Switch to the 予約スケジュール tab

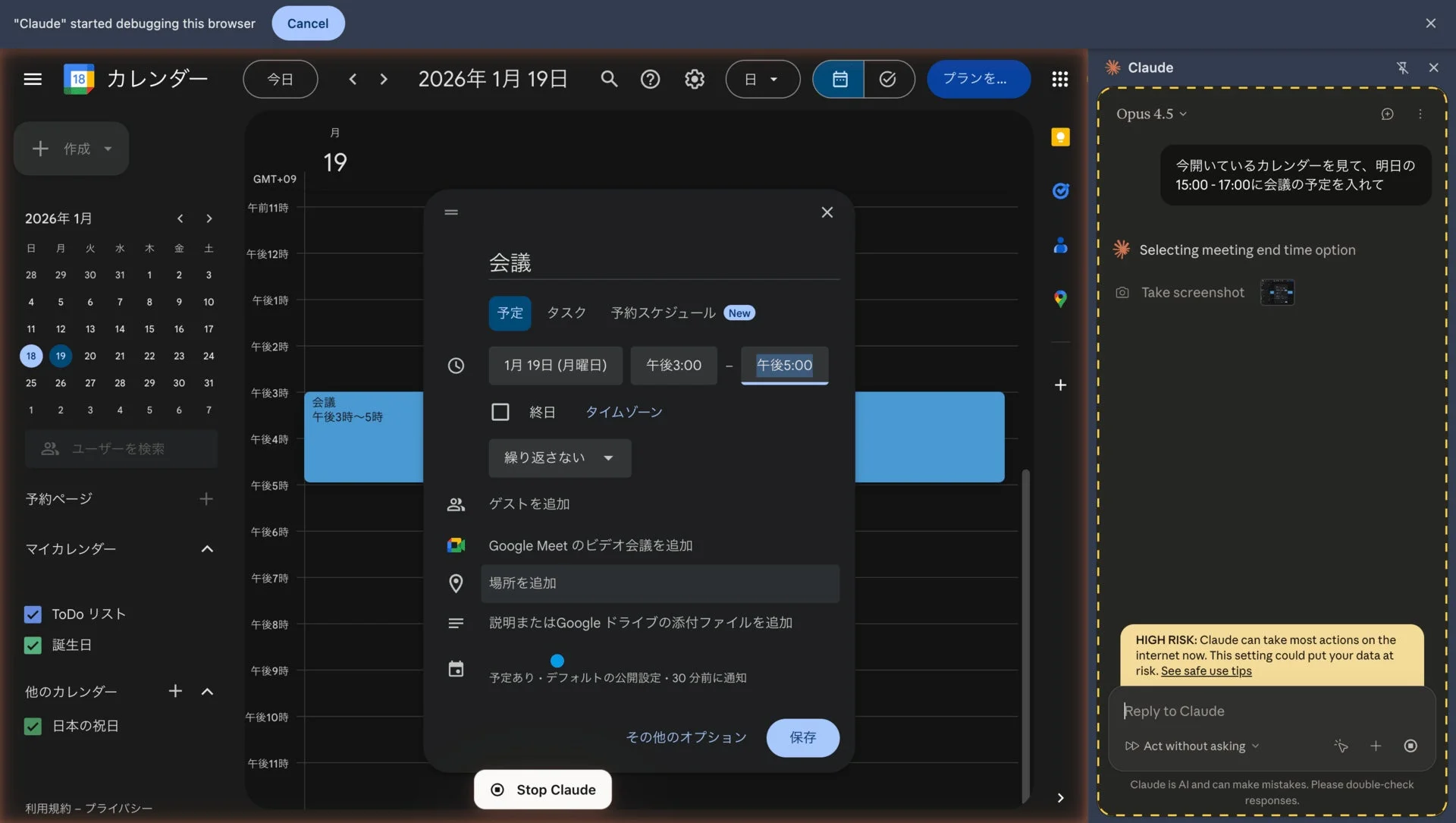pyautogui.click(x=662, y=313)
